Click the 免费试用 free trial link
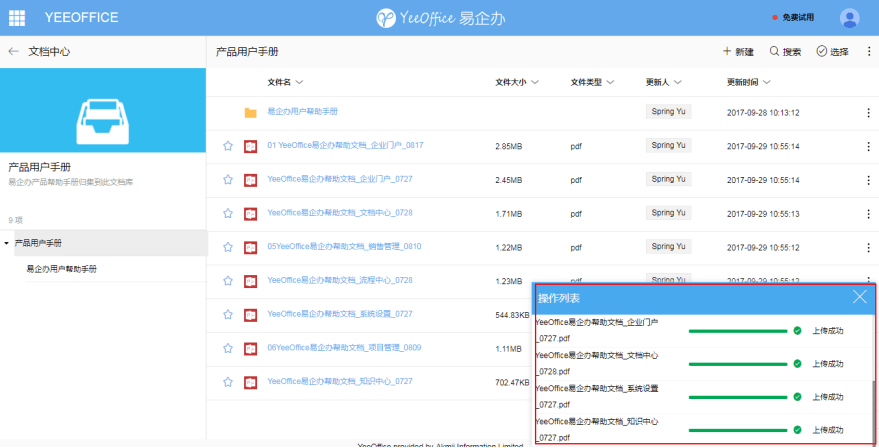Image resolution: width=879 pixels, height=448 pixels. (793, 18)
